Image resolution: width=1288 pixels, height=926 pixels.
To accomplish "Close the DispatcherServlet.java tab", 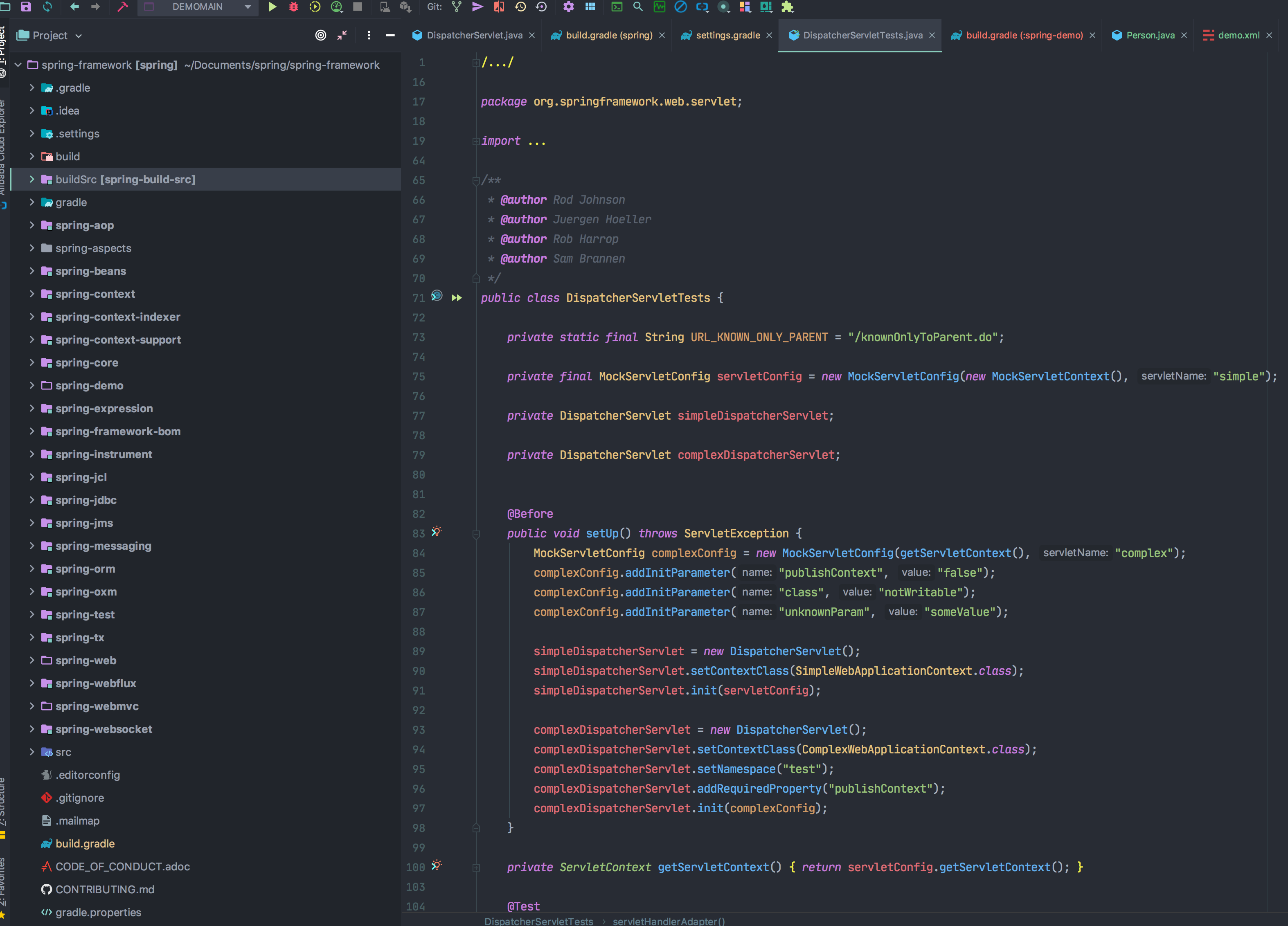I will (x=531, y=35).
